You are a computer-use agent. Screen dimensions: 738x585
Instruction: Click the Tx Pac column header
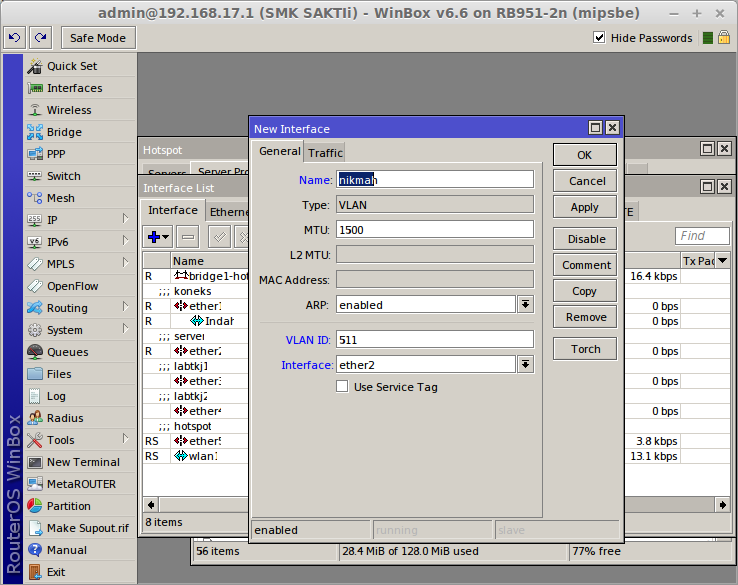(x=698, y=261)
